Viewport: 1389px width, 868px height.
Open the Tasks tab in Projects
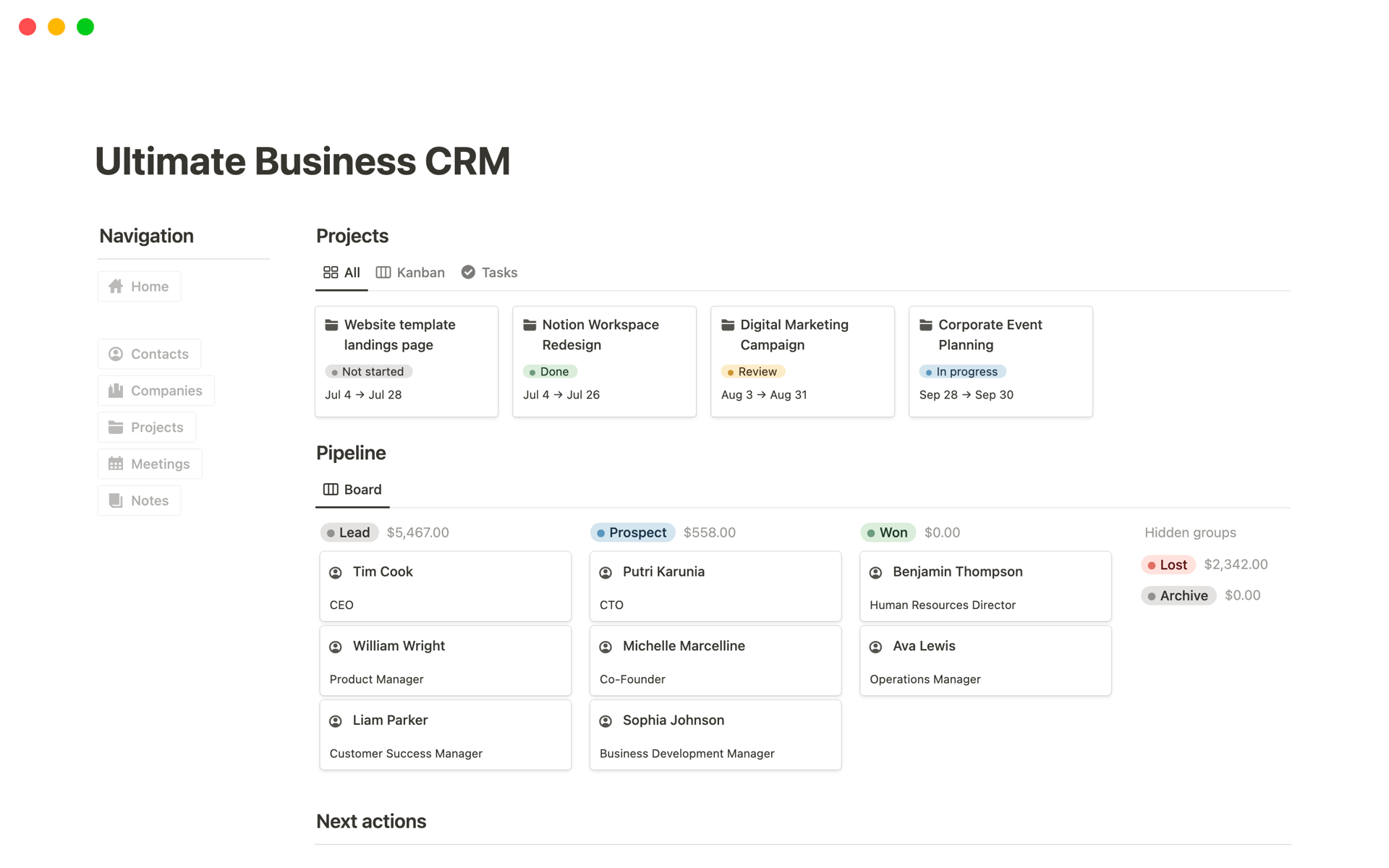(x=490, y=273)
